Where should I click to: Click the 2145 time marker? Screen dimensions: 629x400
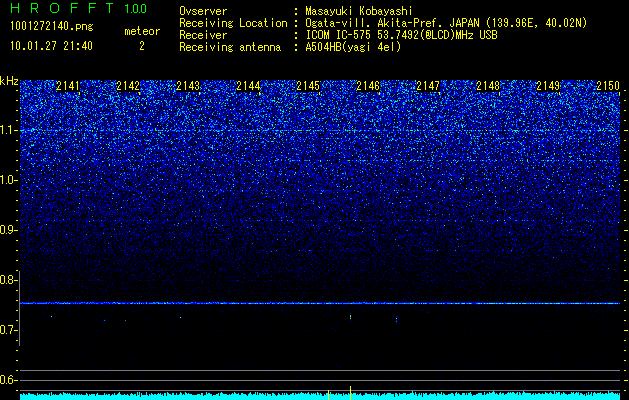pos(308,86)
